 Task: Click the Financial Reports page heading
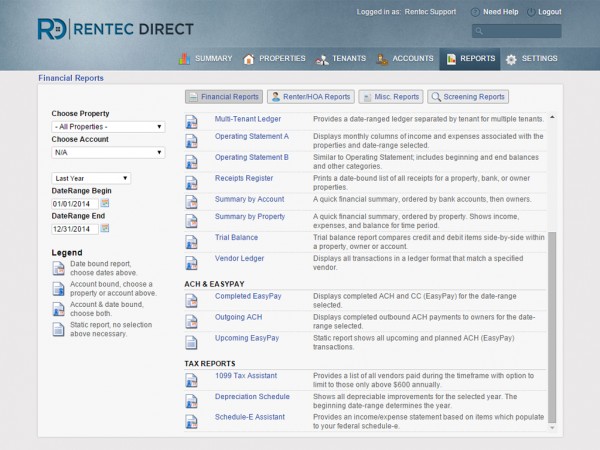pyautogui.click(x=71, y=78)
